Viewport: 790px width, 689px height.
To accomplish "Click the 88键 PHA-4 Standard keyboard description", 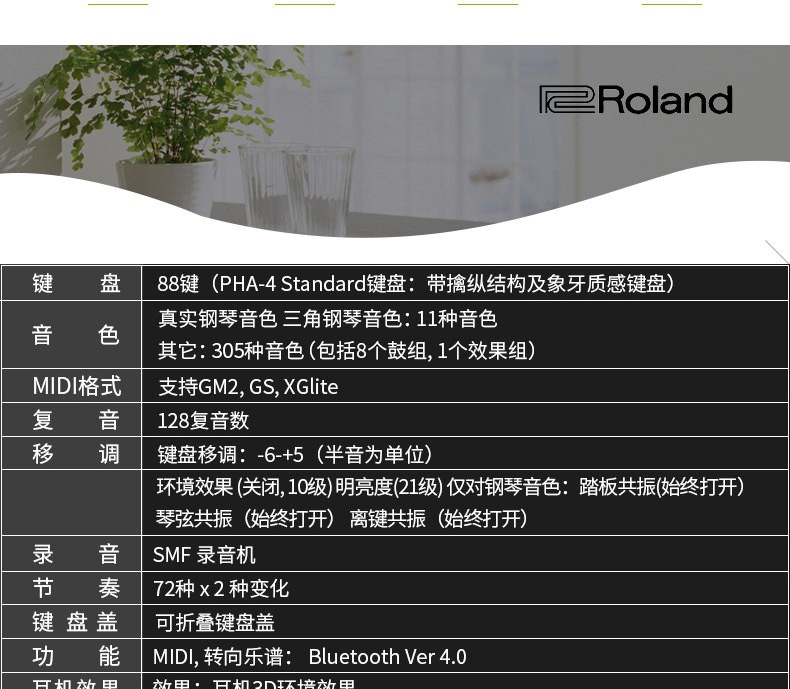I will (419, 283).
